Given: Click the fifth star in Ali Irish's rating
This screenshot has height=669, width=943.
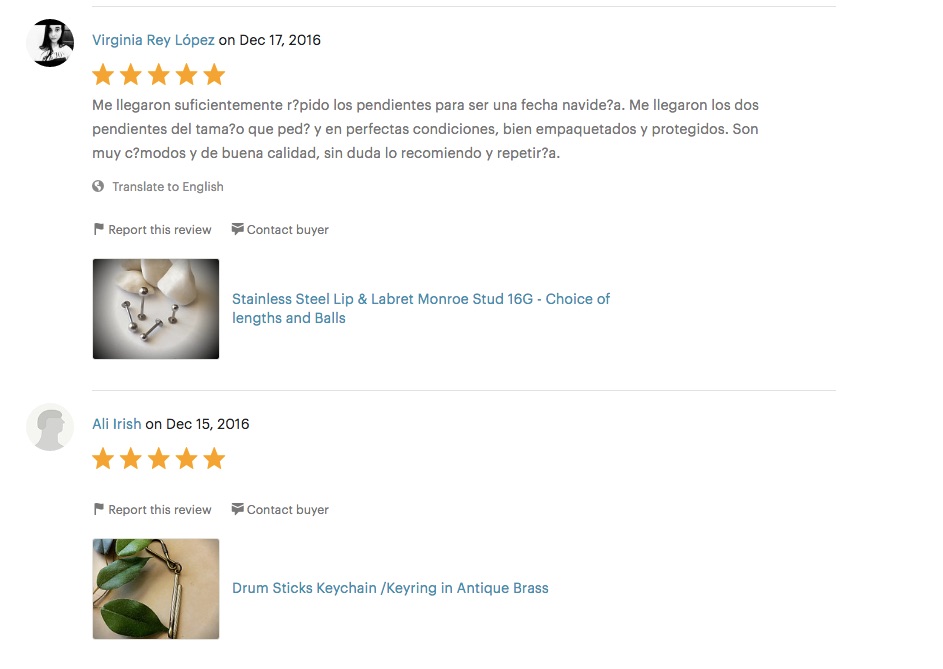Looking at the screenshot, I should tap(214, 459).
